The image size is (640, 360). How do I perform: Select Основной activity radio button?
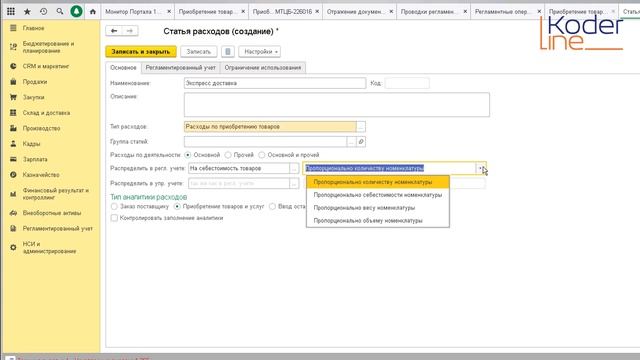click(188, 155)
